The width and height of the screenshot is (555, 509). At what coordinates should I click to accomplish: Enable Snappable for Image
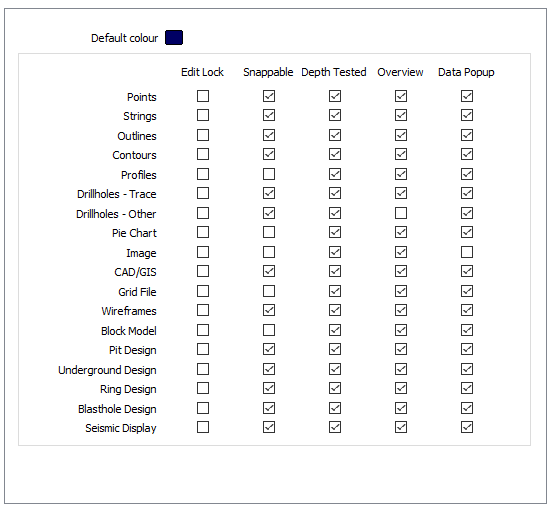point(269,252)
